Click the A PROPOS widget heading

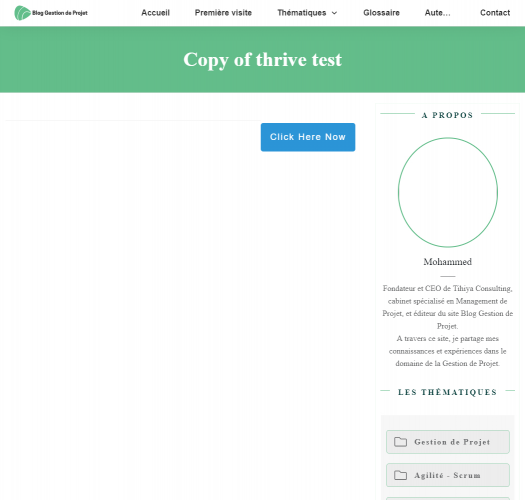(448, 115)
